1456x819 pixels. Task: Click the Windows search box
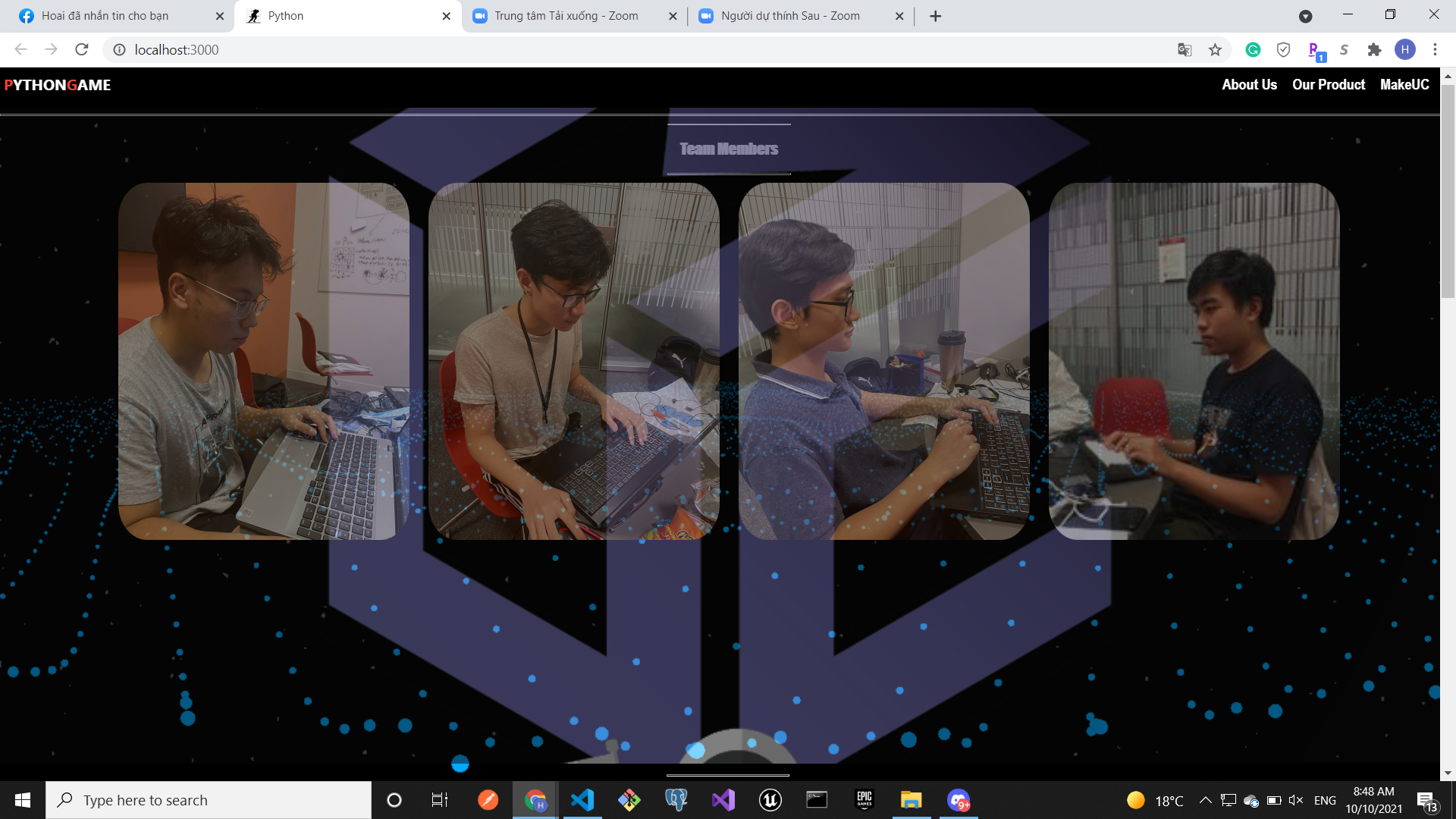click(x=209, y=800)
